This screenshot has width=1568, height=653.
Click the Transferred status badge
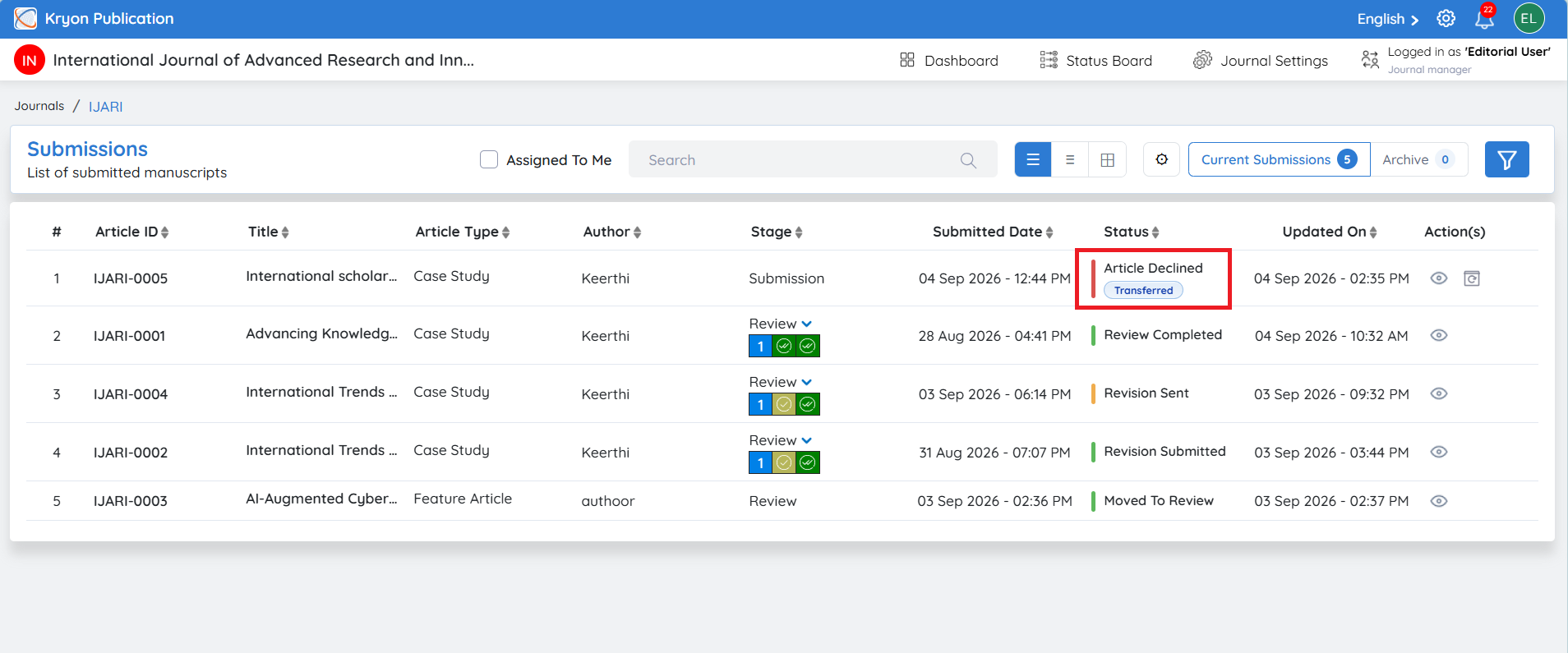1143,290
